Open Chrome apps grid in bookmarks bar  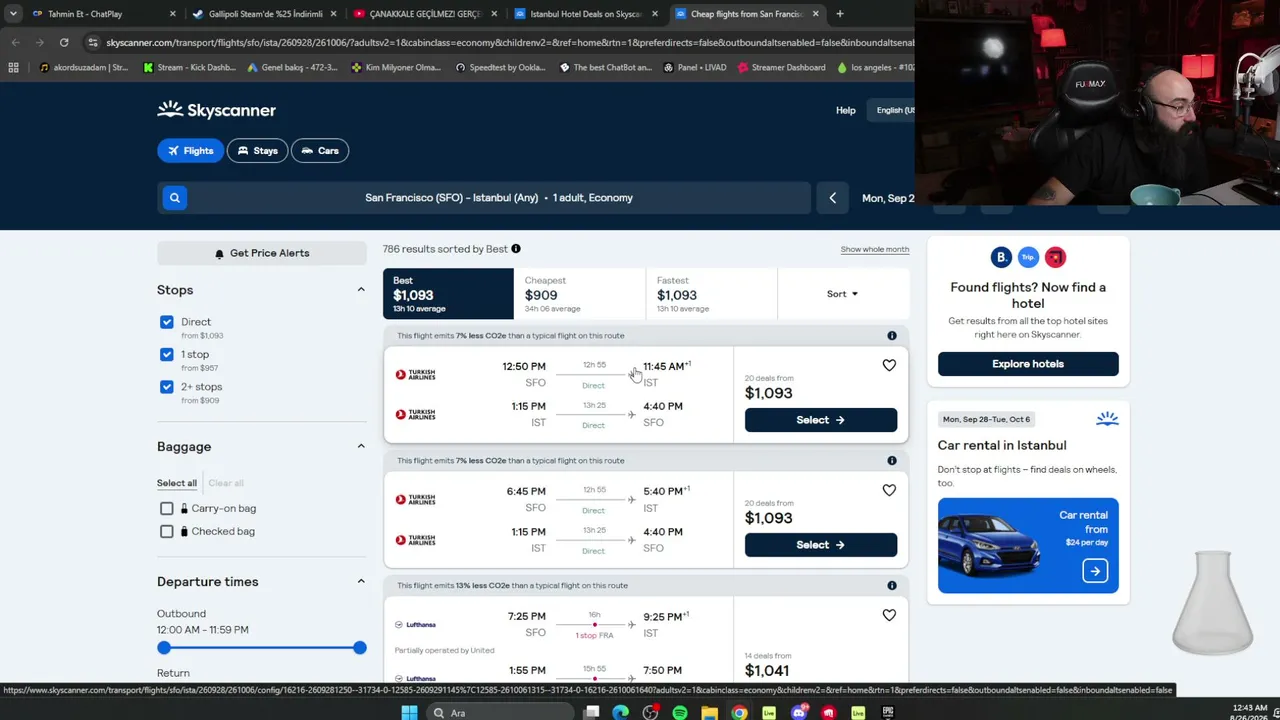point(13,68)
